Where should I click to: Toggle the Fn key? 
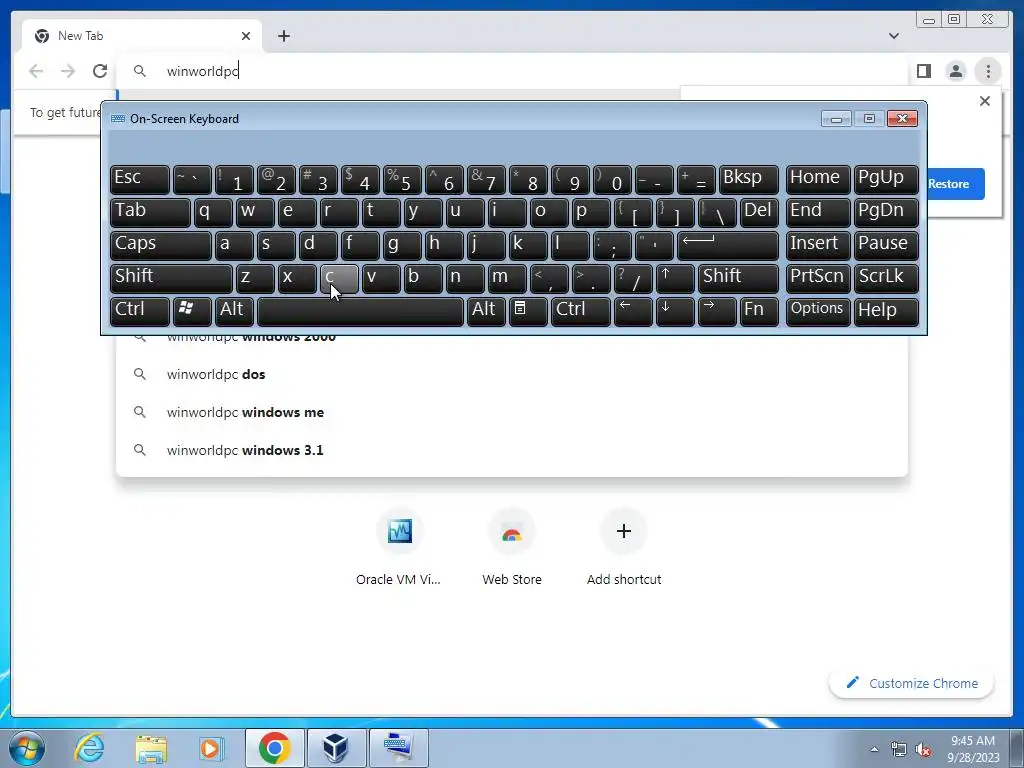759,311
